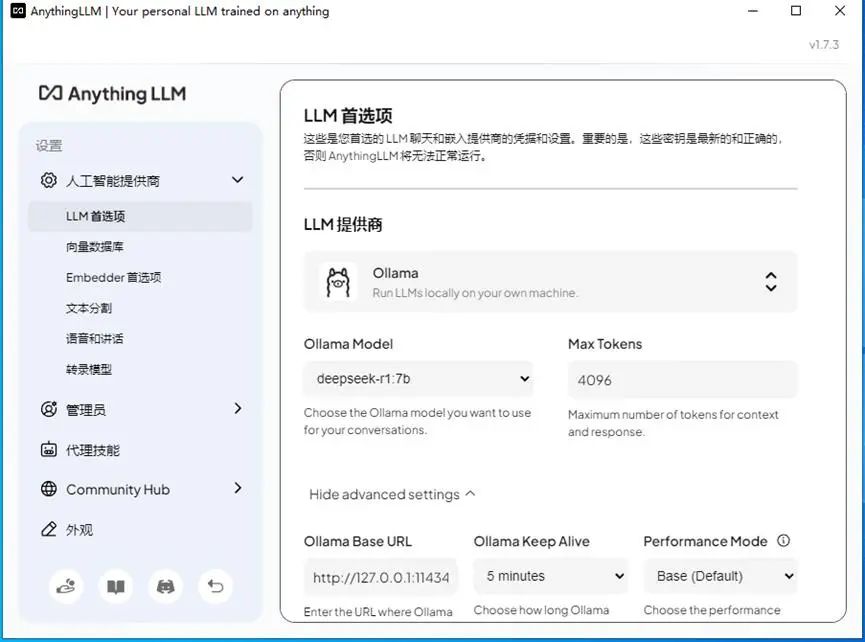Open Embedder 首选项 page
The width and height of the screenshot is (865, 642).
[113, 277]
